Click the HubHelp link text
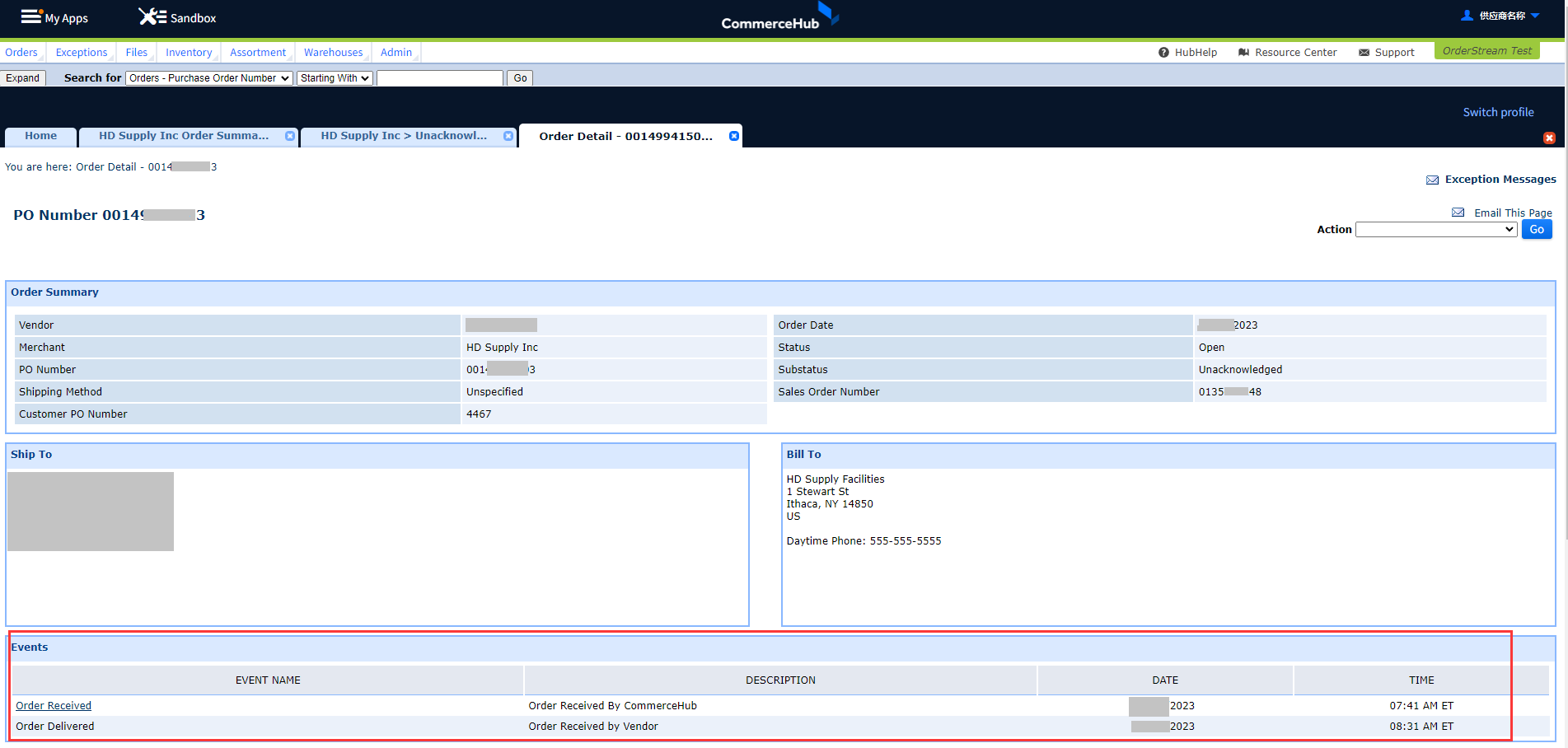The image size is (1568, 748). click(1196, 53)
